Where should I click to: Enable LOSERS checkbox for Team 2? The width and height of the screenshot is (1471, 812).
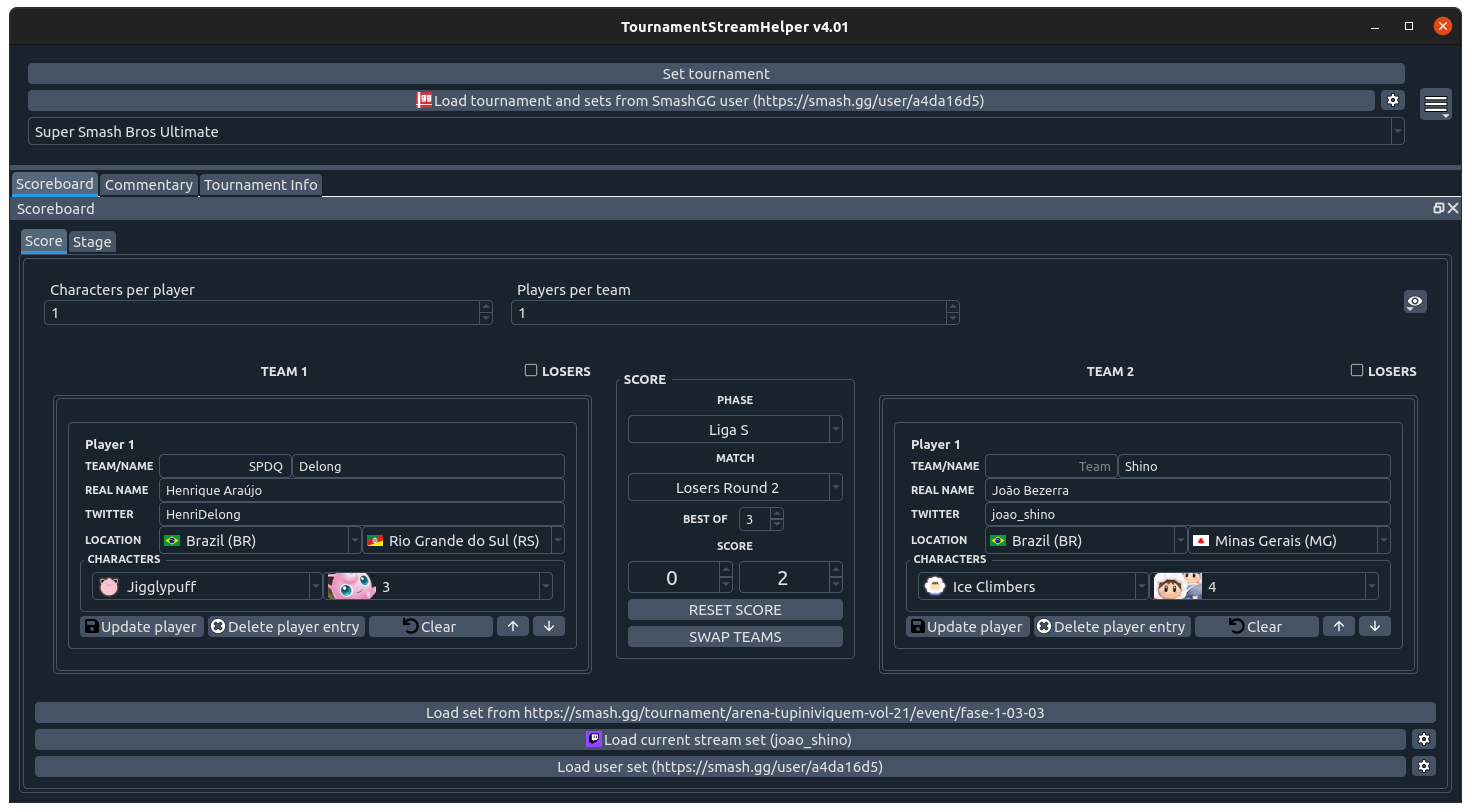[x=1357, y=370]
